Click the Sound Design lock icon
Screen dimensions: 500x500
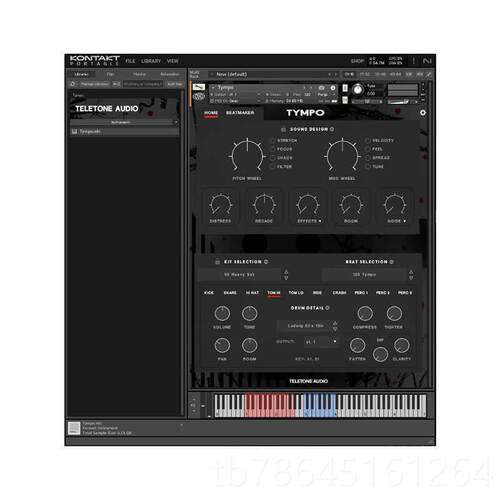coord(283,129)
